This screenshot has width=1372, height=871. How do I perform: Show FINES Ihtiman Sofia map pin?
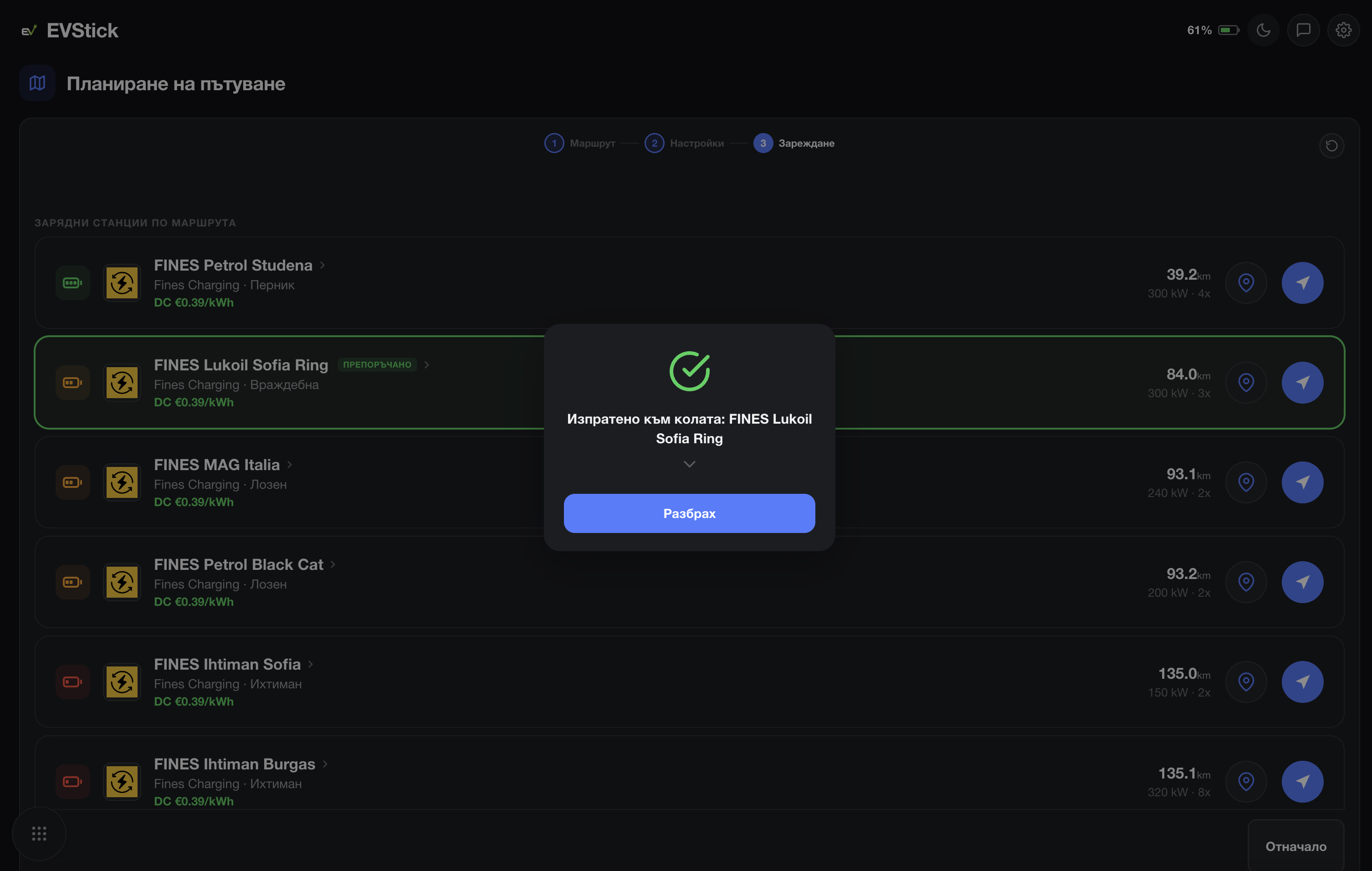click(x=1246, y=682)
